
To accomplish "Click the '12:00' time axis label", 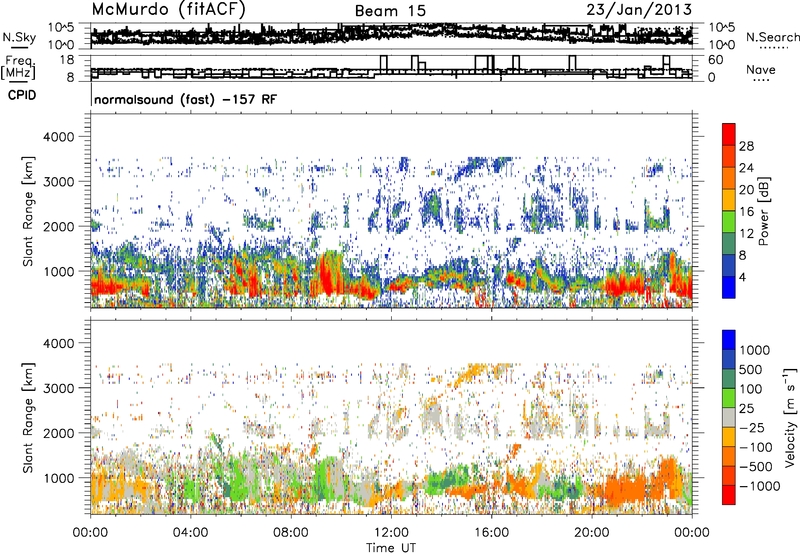I will click(x=391, y=533).
